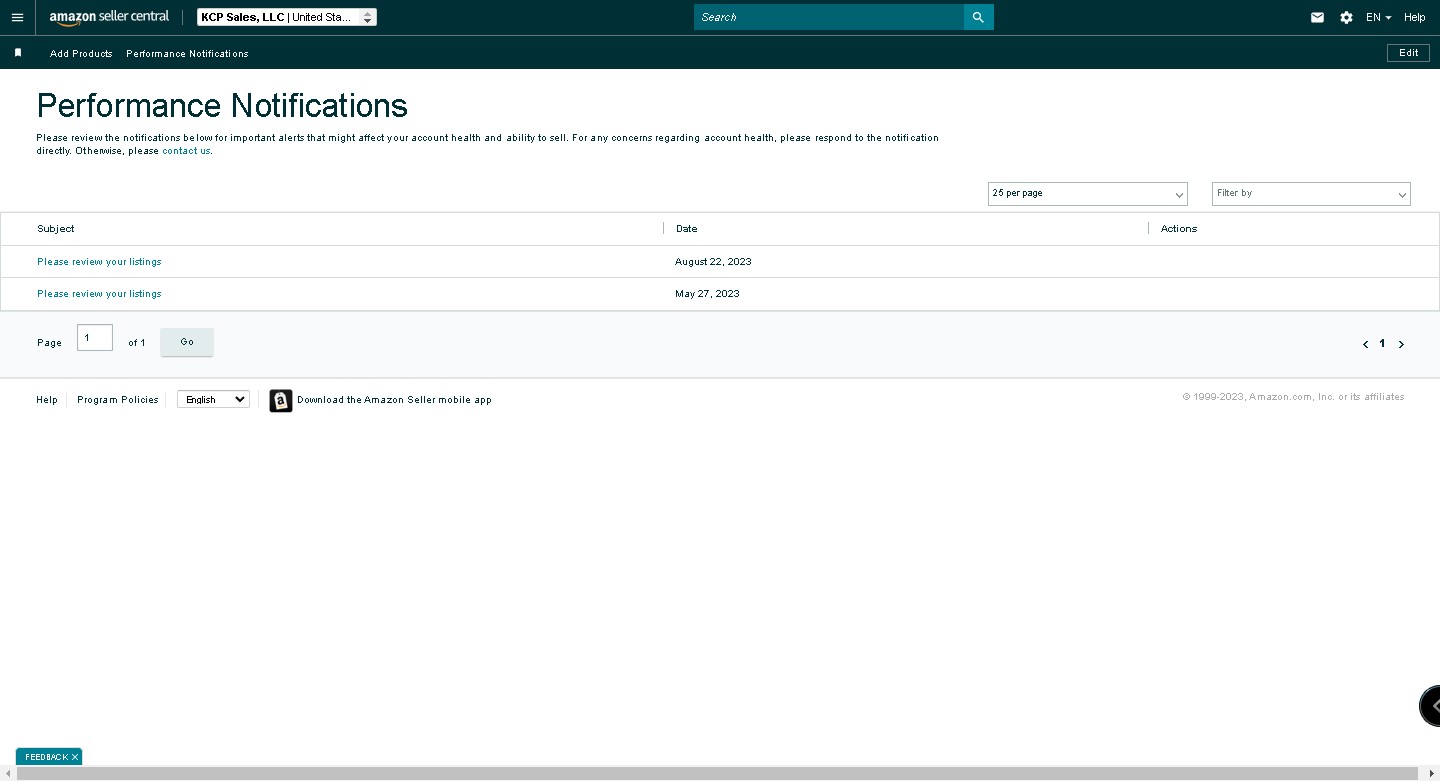Focus the top Search field

(829, 17)
